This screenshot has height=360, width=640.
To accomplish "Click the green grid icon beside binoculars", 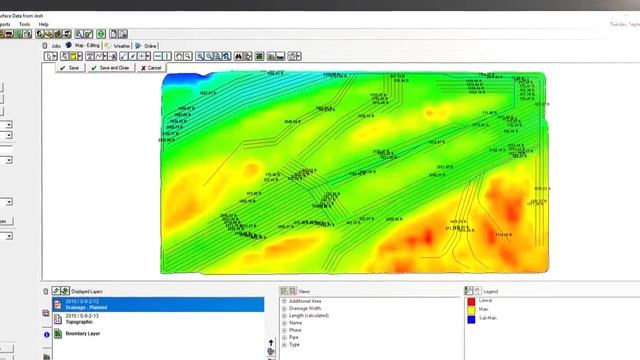I will click(259, 56).
